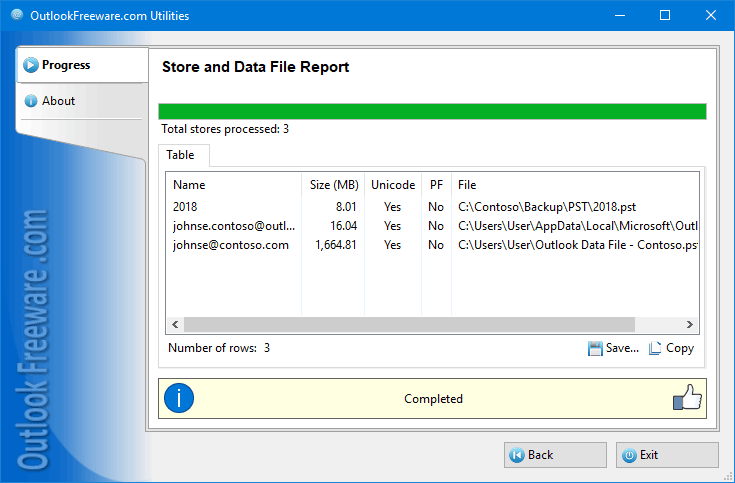Click the green progress bar
Image resolution: width=735 pixels, height=483 pixels.
432,112
